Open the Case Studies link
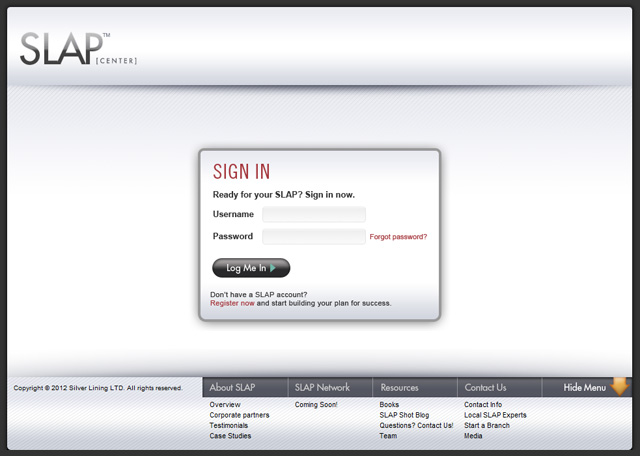This screenshot has height=456, width=640. 230,436
